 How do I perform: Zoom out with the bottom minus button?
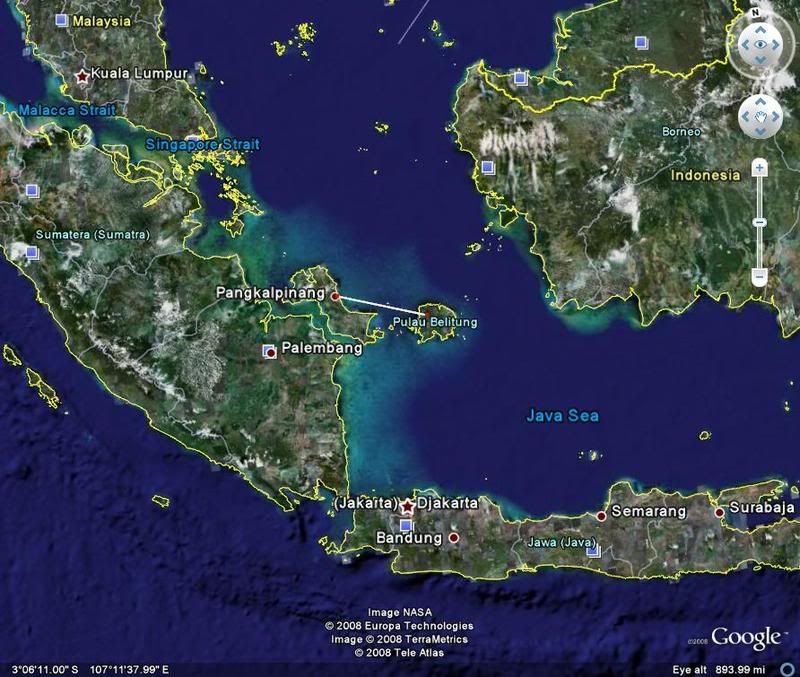pyautogui.click(x=760, y=275)
